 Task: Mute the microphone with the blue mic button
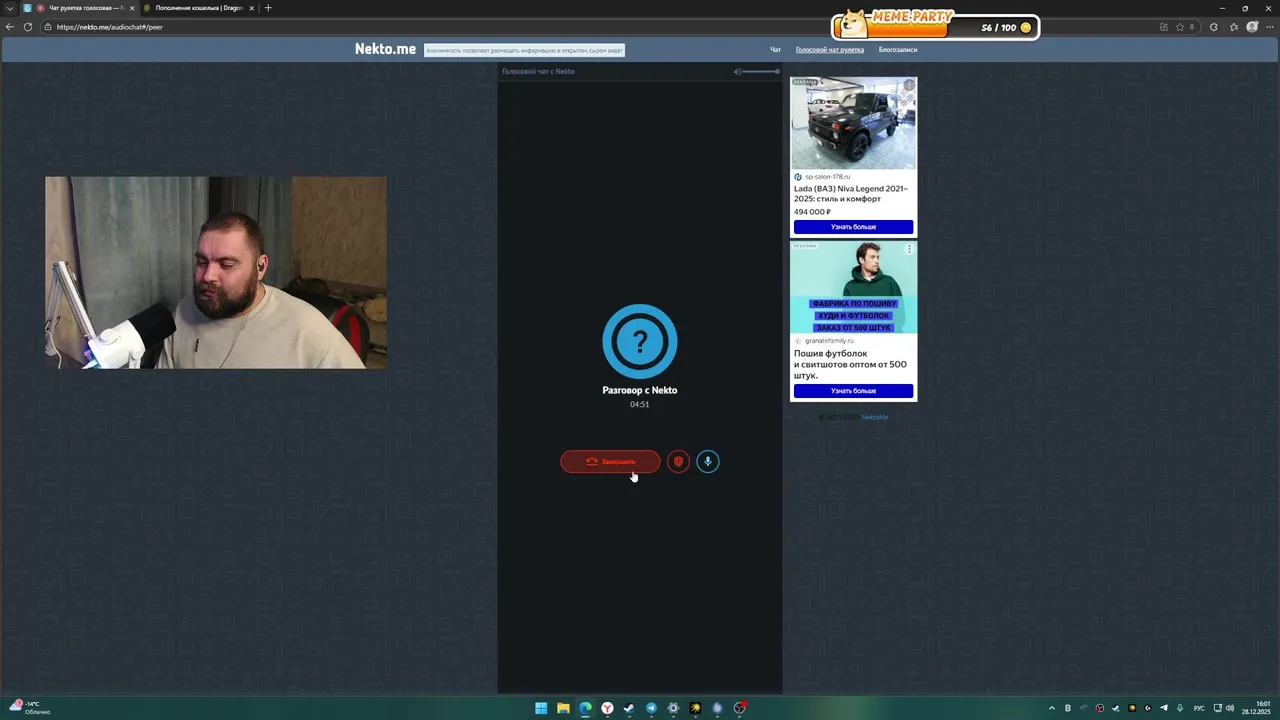(708, 461)
